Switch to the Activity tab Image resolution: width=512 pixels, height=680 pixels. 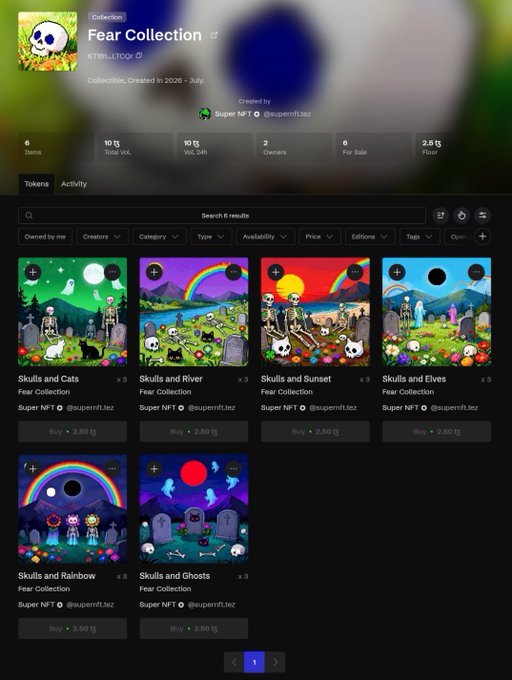[74, 184]
